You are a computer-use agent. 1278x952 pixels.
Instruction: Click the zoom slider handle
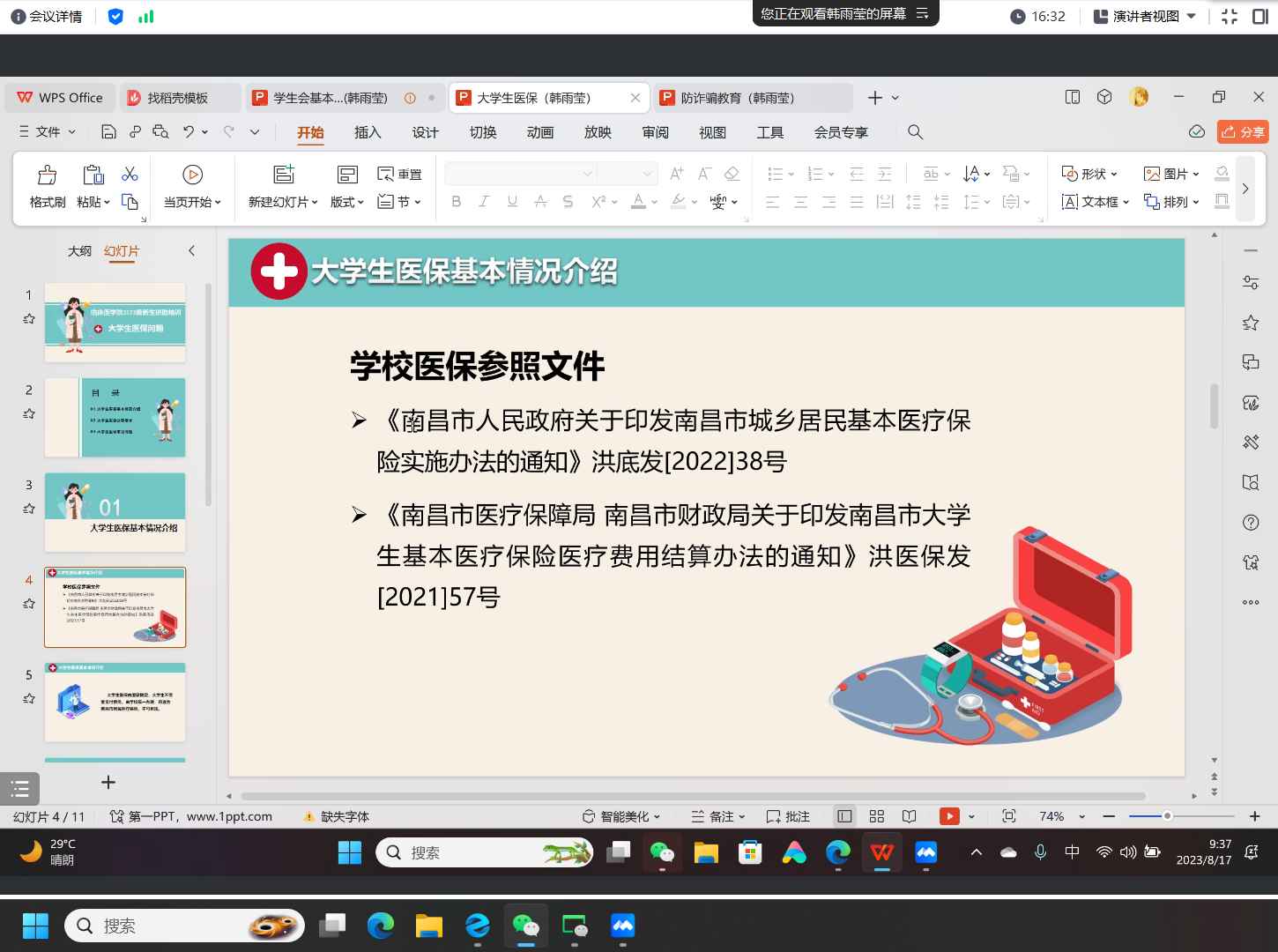click(1167, 816)
